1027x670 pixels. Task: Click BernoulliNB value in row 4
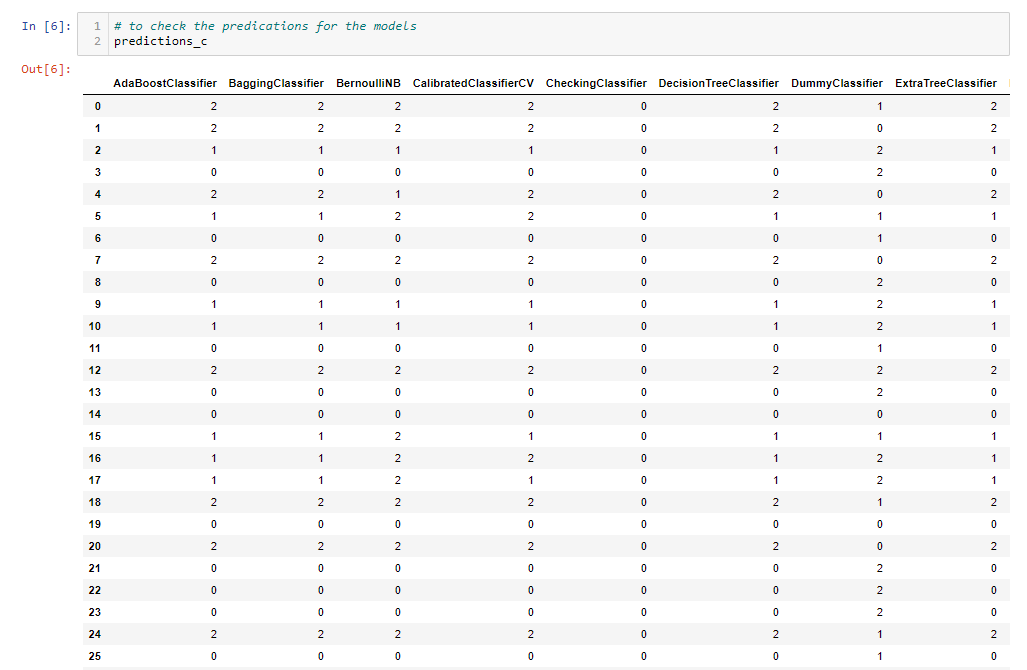click(x=398, y=195)
